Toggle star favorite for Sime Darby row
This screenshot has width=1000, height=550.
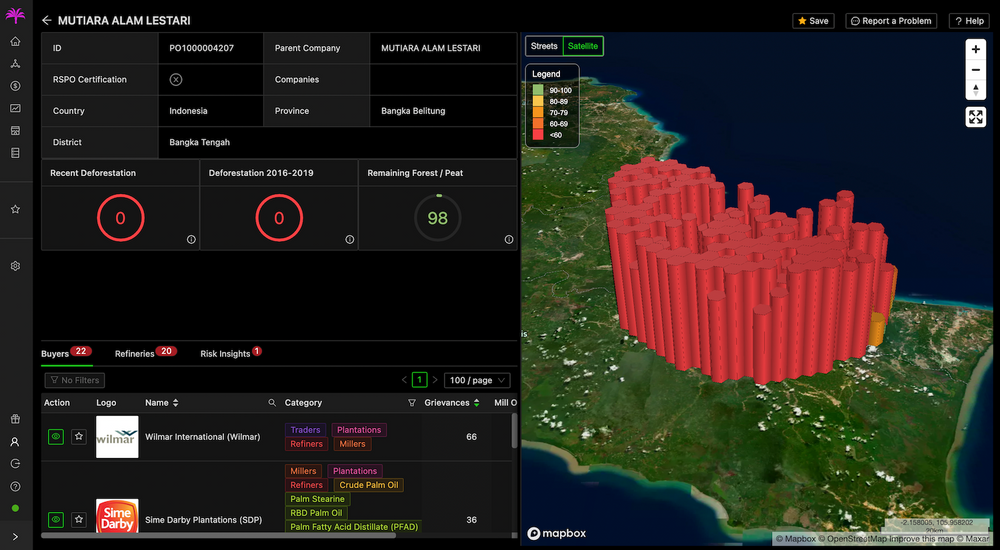click(x=78, y=520)
